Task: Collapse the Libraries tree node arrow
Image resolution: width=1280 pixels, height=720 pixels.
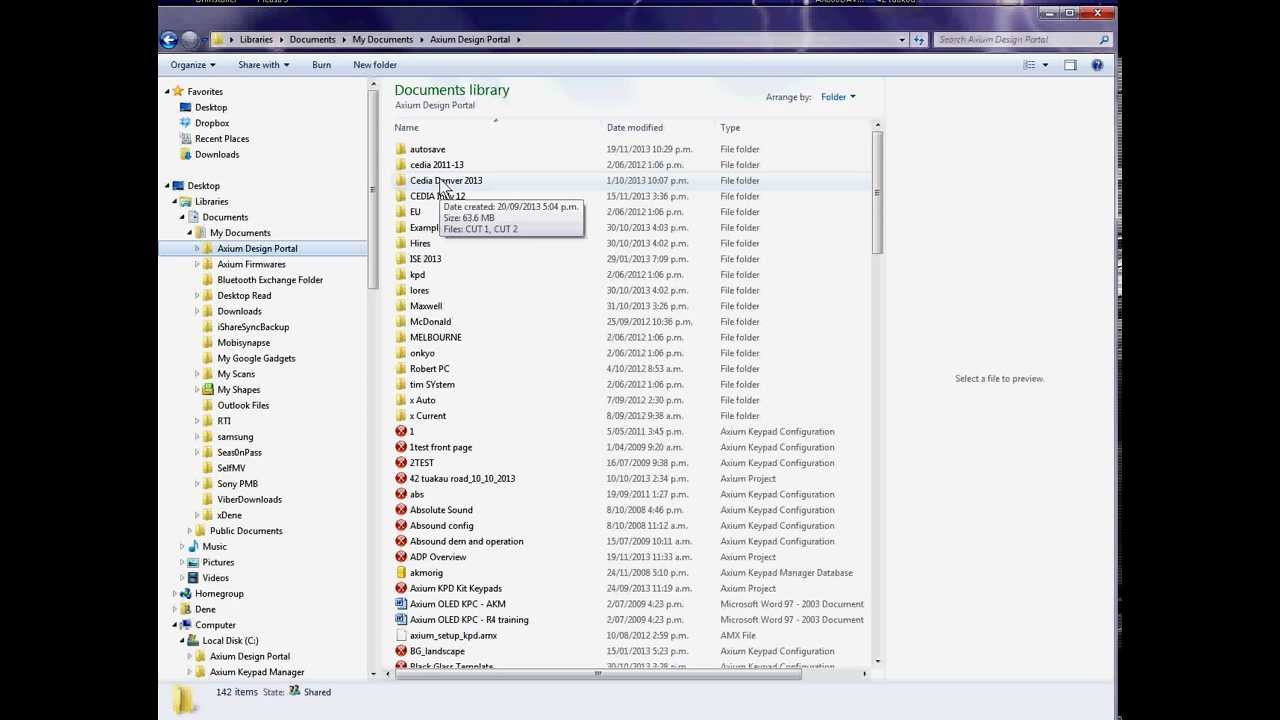Action: tap(175, 201)
